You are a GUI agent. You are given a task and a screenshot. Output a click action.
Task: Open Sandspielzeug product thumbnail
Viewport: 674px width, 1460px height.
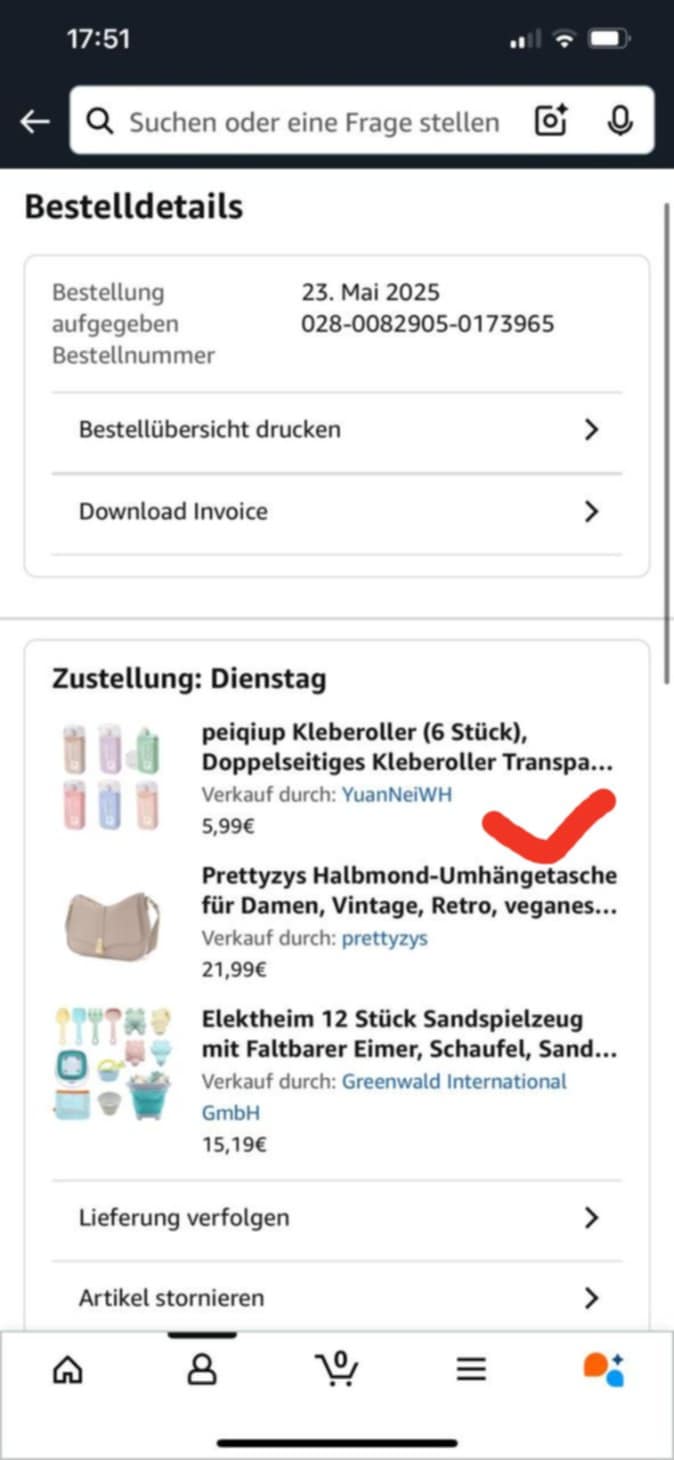click(113, 1062)
